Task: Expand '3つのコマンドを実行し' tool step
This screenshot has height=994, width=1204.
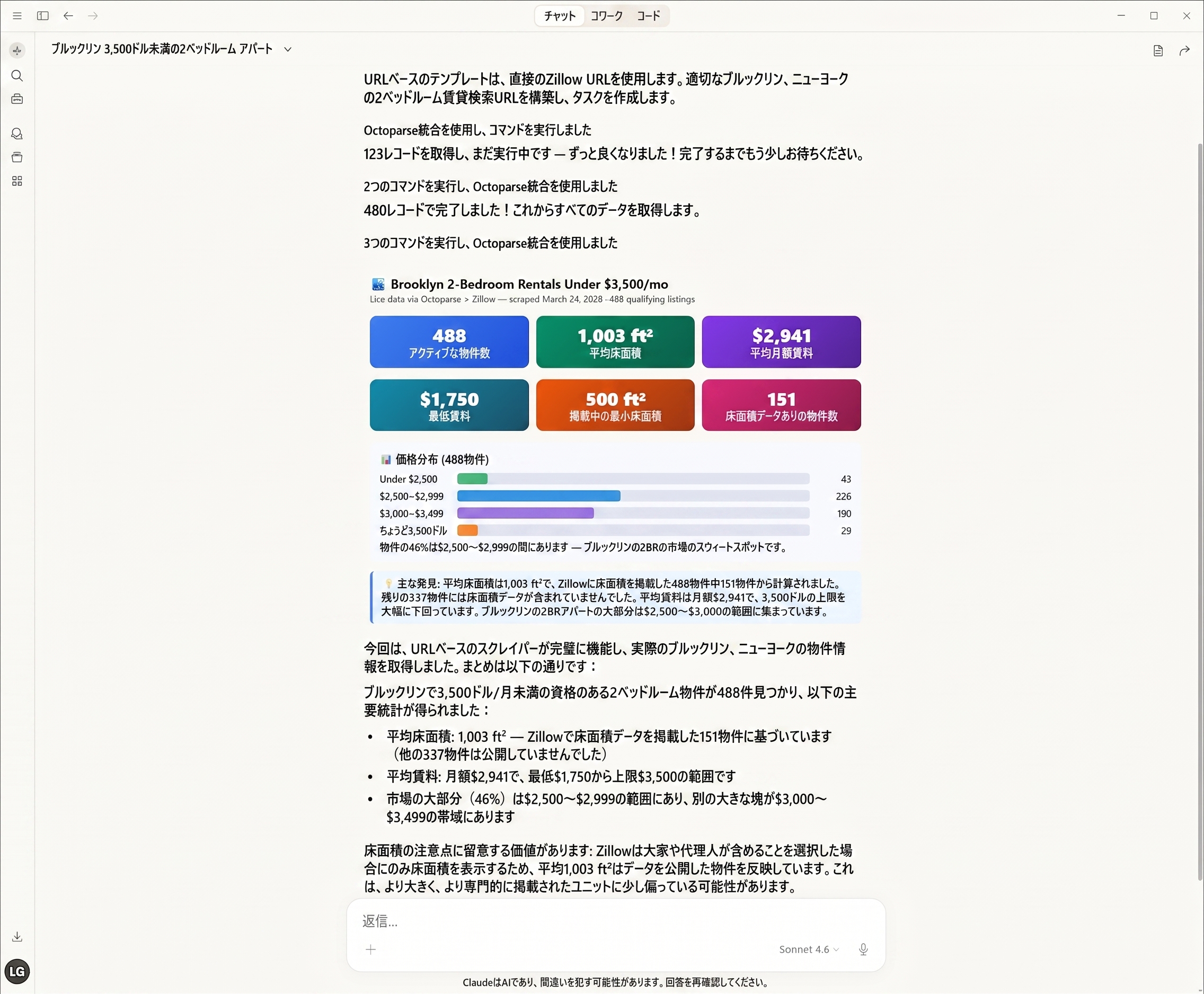Action: [x=491, y=243]
